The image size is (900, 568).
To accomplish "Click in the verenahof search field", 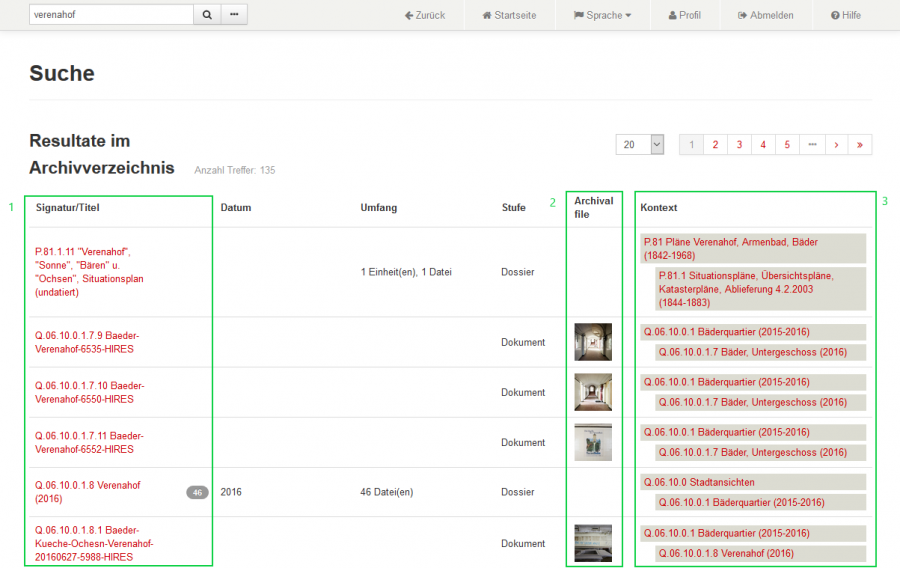I will 110,15.
